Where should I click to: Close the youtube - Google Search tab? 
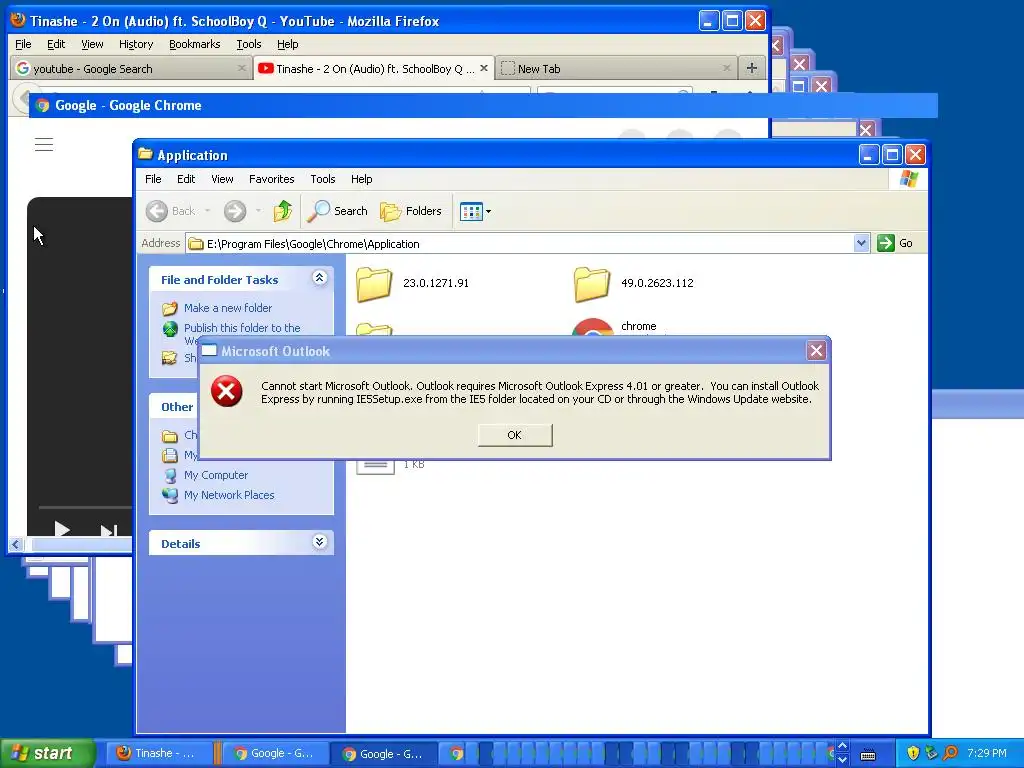coord(242,67)
